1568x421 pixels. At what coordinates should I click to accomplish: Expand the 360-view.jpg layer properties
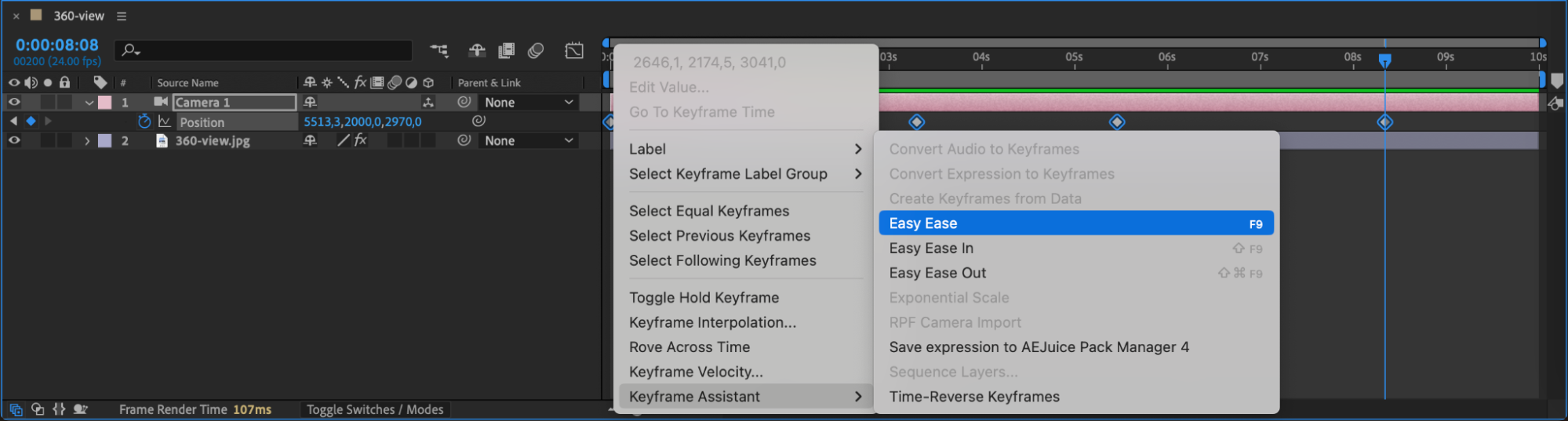[x=87, y=141]
